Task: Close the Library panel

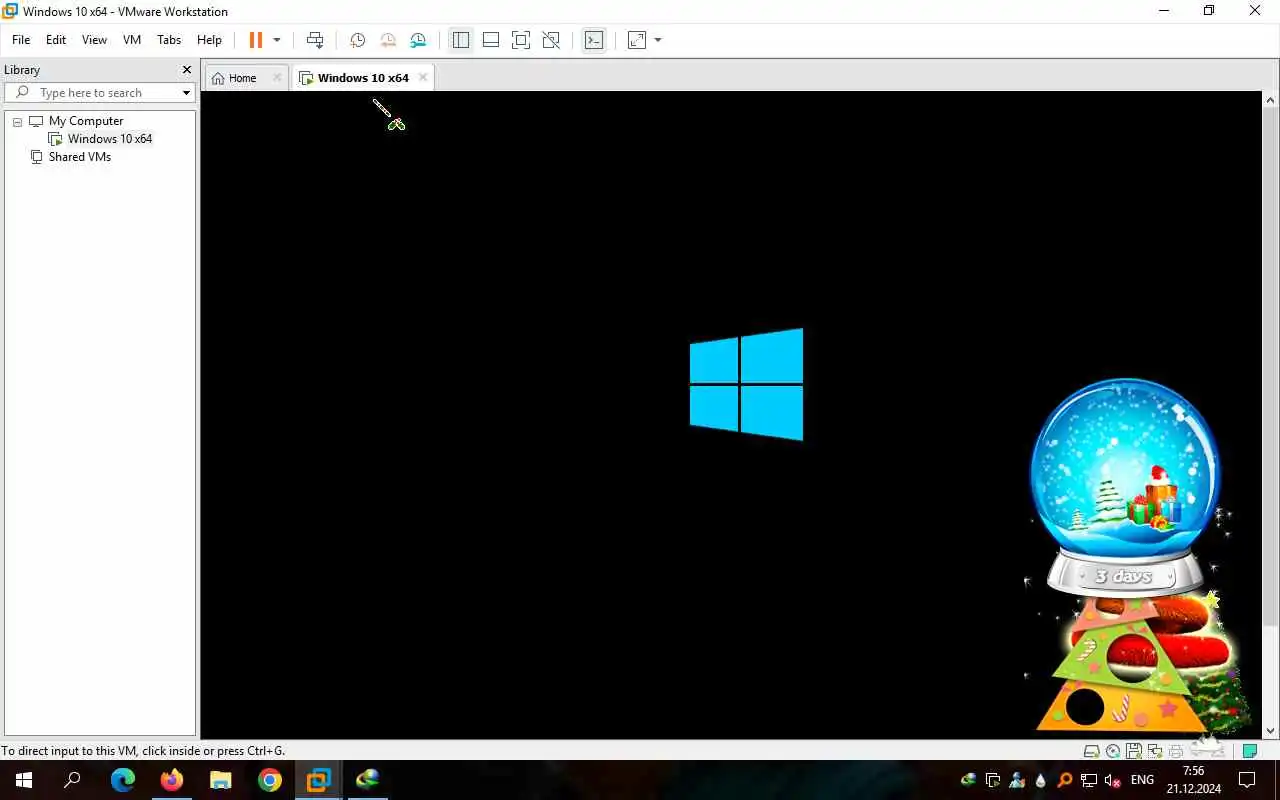Action: coord(186,70)
